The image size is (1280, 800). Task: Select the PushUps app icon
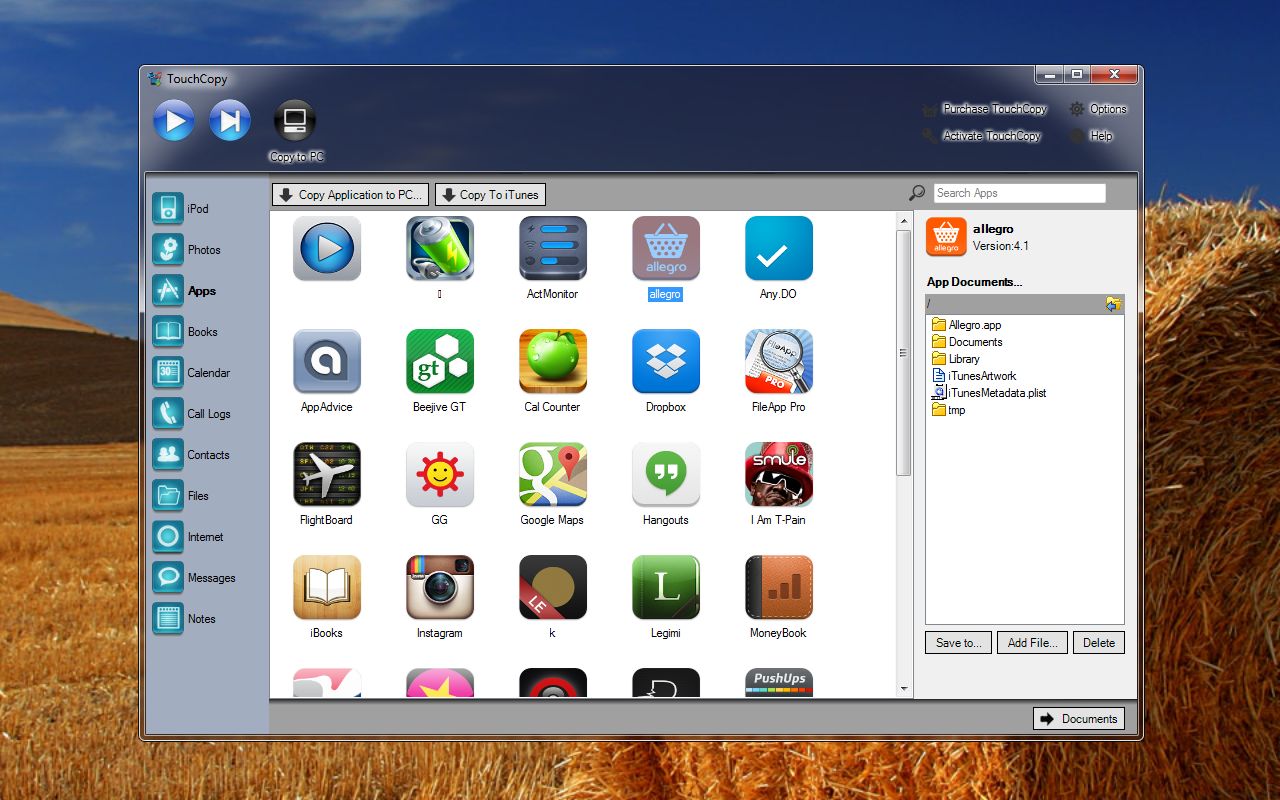click(779, 682)
